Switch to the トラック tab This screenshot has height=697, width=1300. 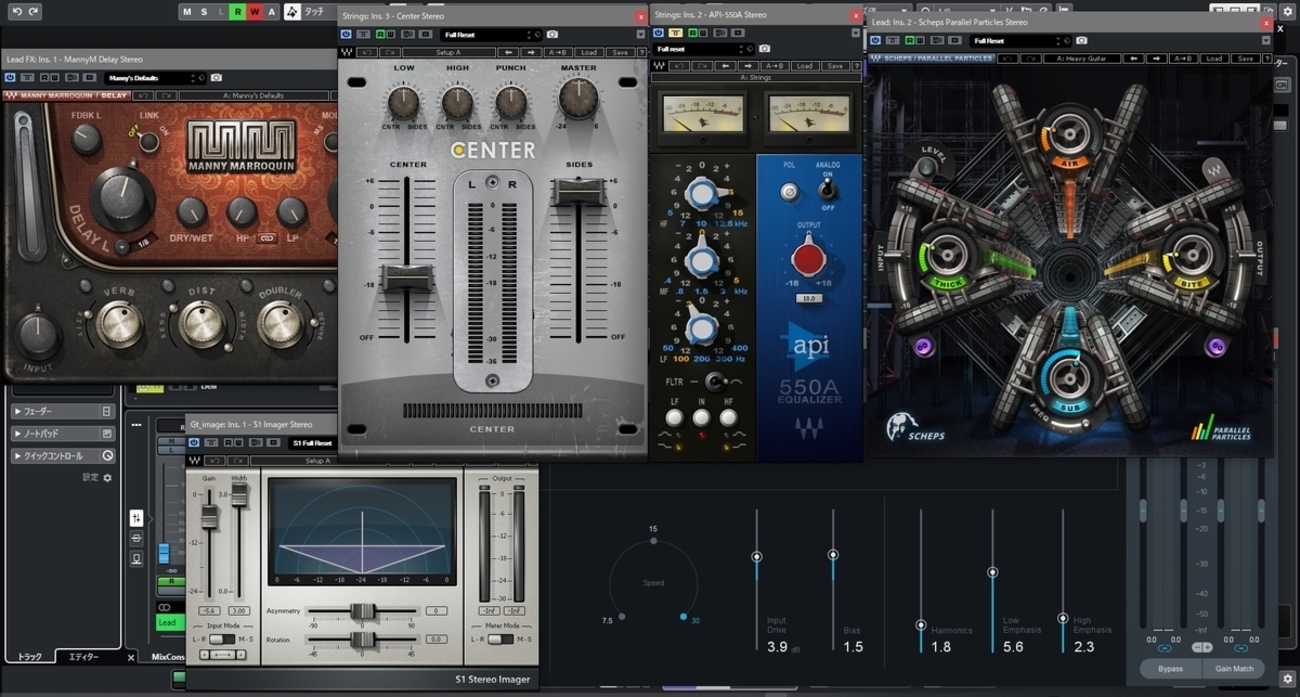point(30,657)
